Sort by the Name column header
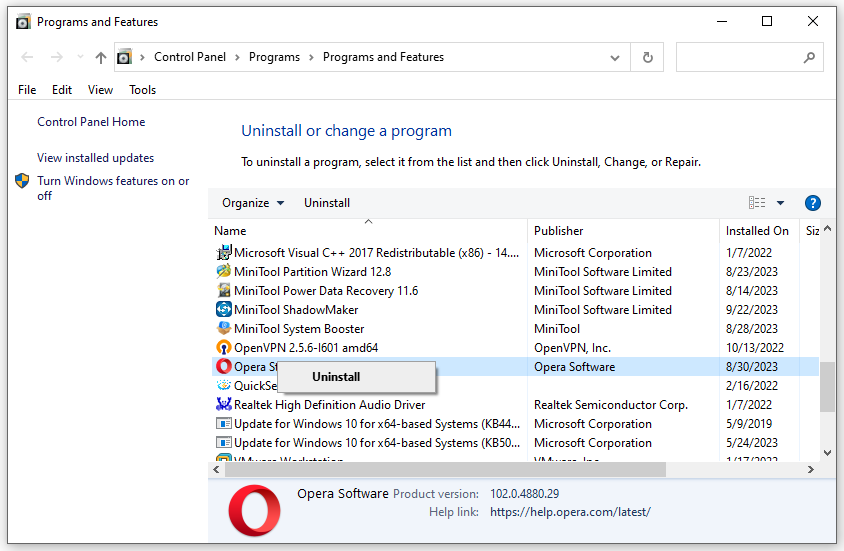The height and width of the screenshot is (551, 844). (368, 230)
